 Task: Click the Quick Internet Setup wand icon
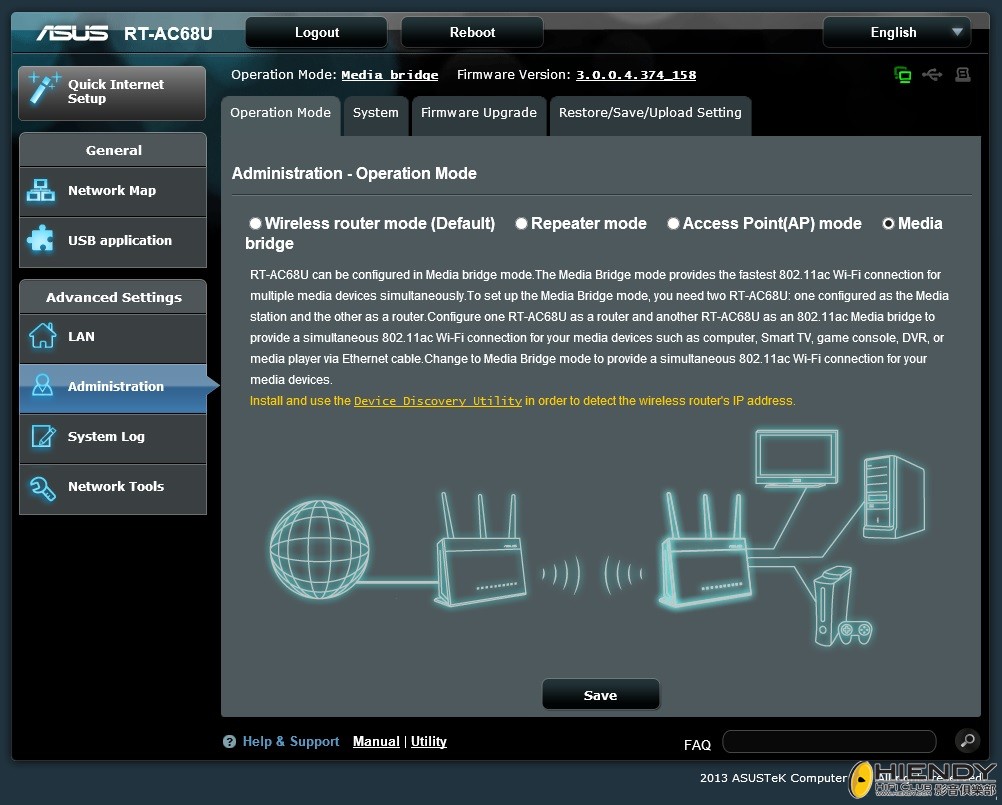pos(43,89)
